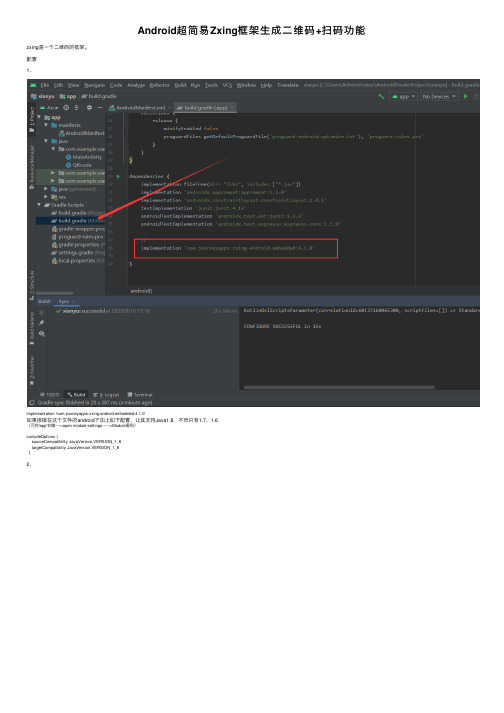The image size is (504, 713).
Task: Open the TODO tool window
Action: click(50, 395)
